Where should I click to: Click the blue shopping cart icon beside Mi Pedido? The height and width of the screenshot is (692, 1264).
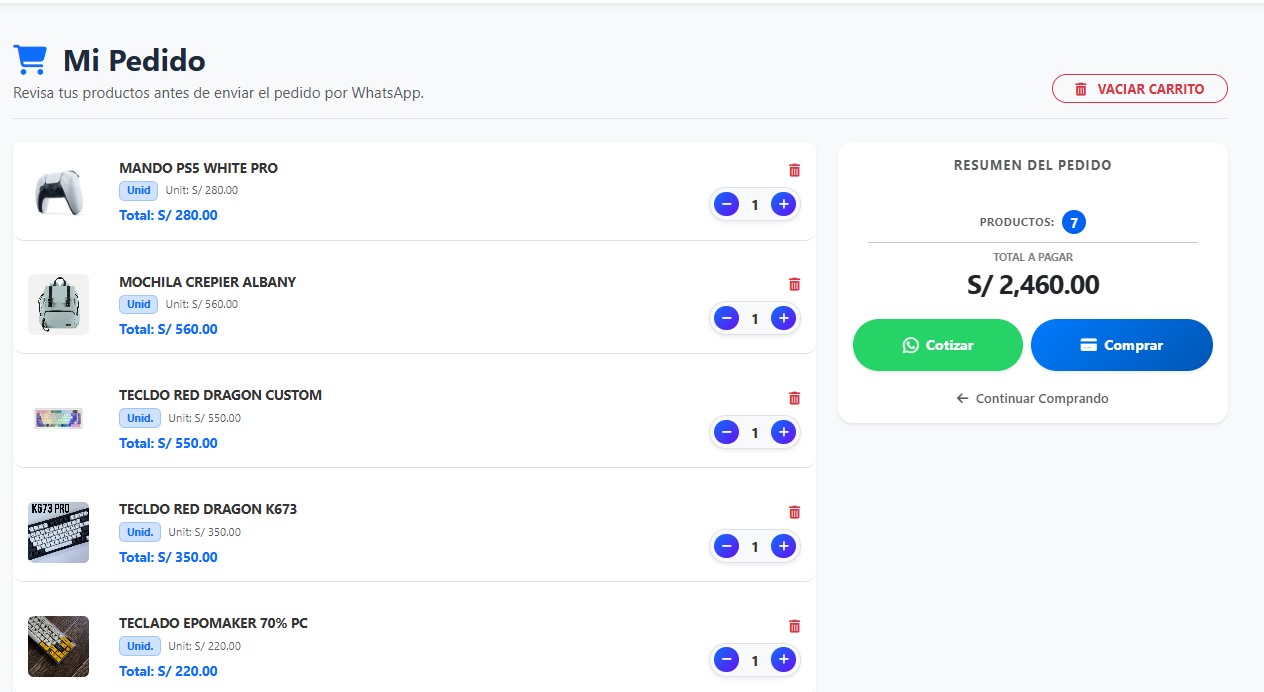[30, 60]
